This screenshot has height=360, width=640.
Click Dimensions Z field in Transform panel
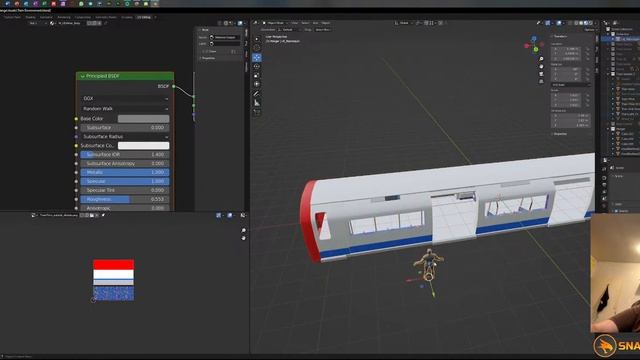[570, 125]
